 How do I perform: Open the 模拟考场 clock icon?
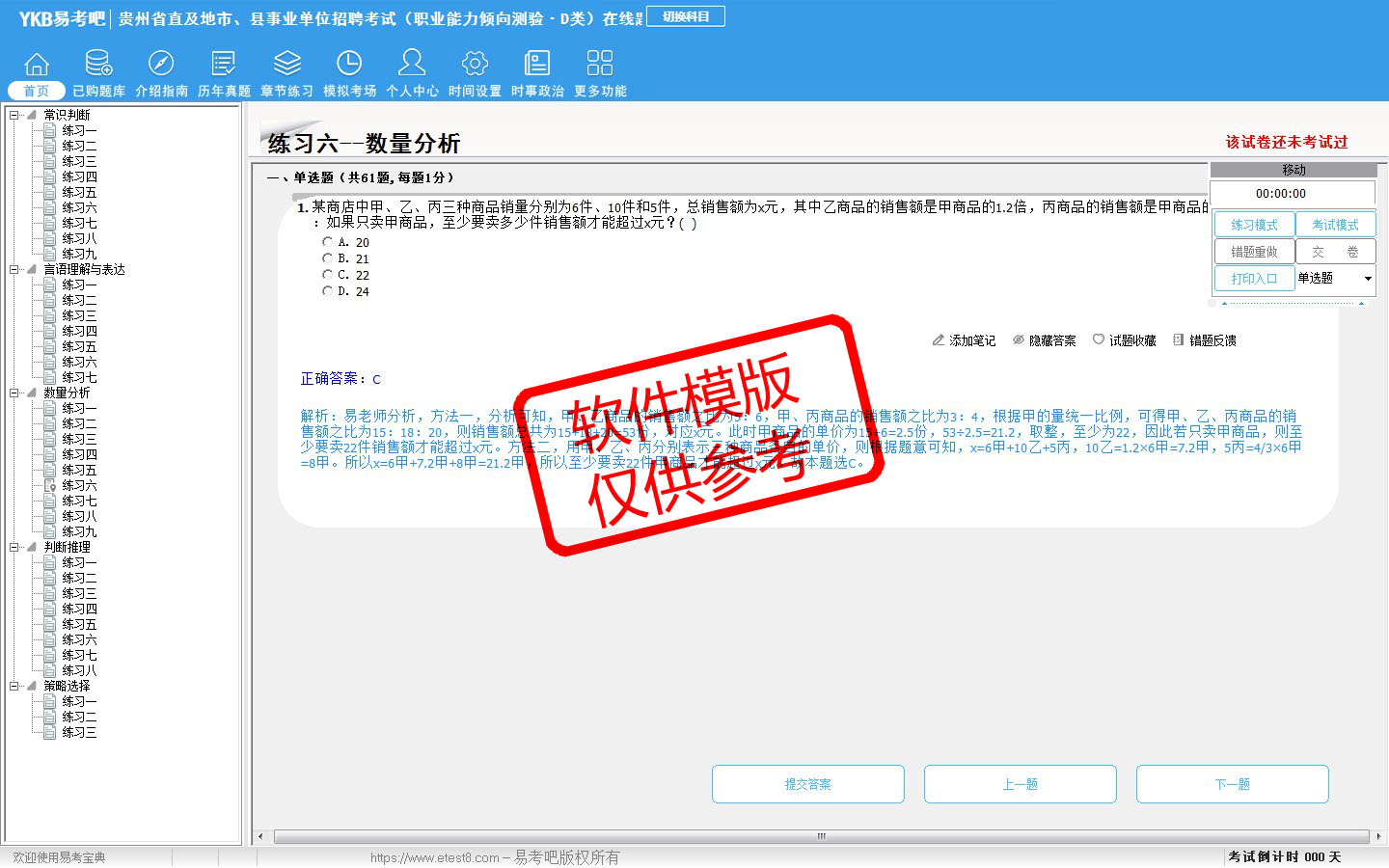(349, 65)
